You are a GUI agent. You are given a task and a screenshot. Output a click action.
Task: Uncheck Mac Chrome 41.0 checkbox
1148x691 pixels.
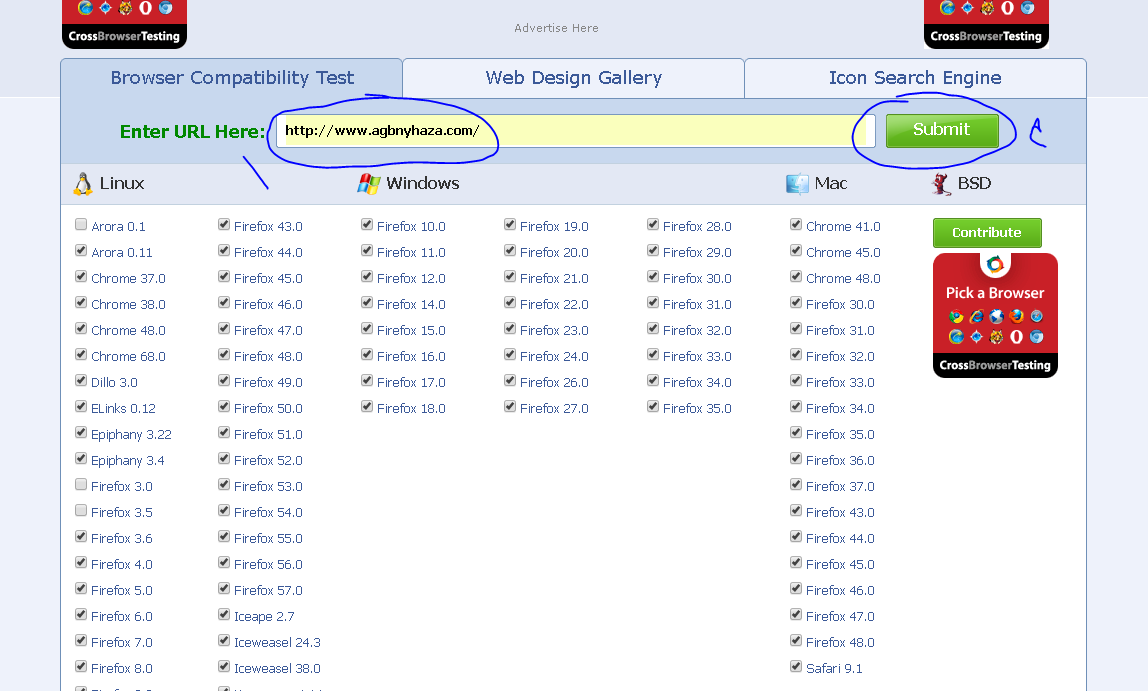[796, 225]
